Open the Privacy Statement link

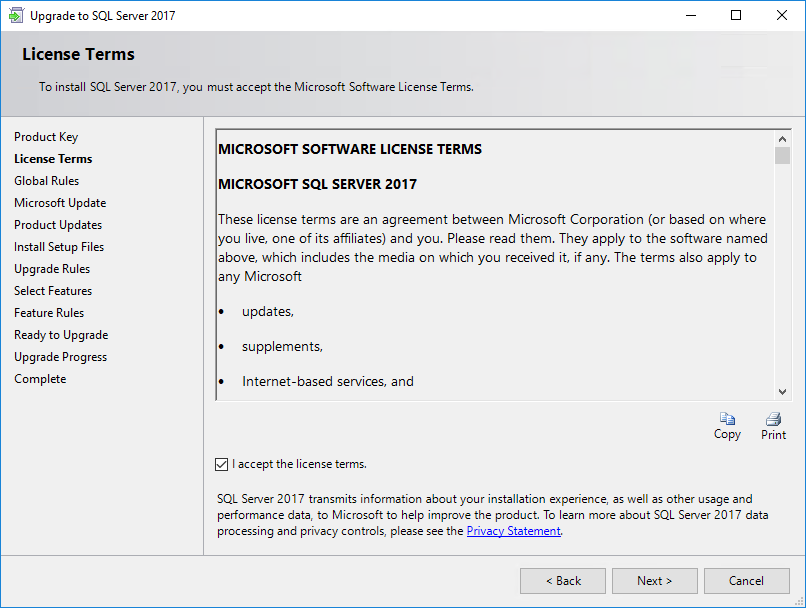[513, 531]
